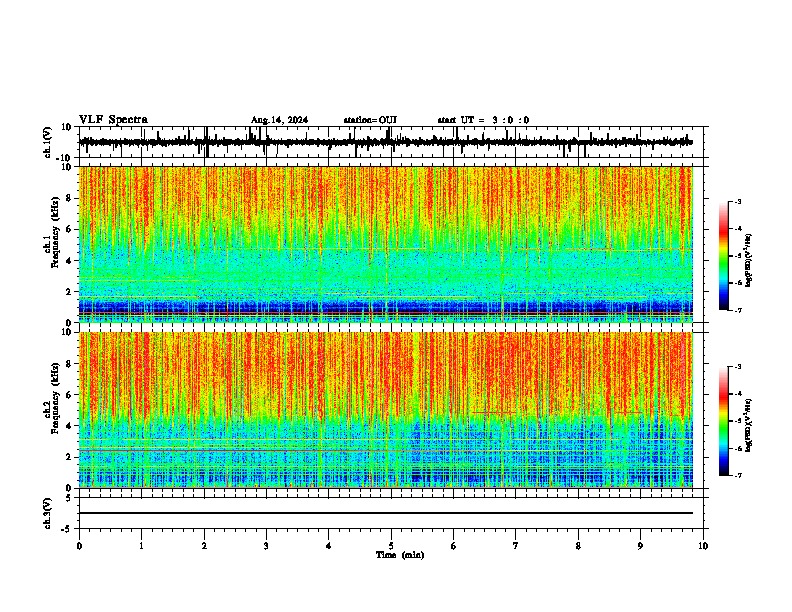This screenshot has height=612, width=792.
Task: Click the "station=OUJ" header label
Action: tap(370, 120)
